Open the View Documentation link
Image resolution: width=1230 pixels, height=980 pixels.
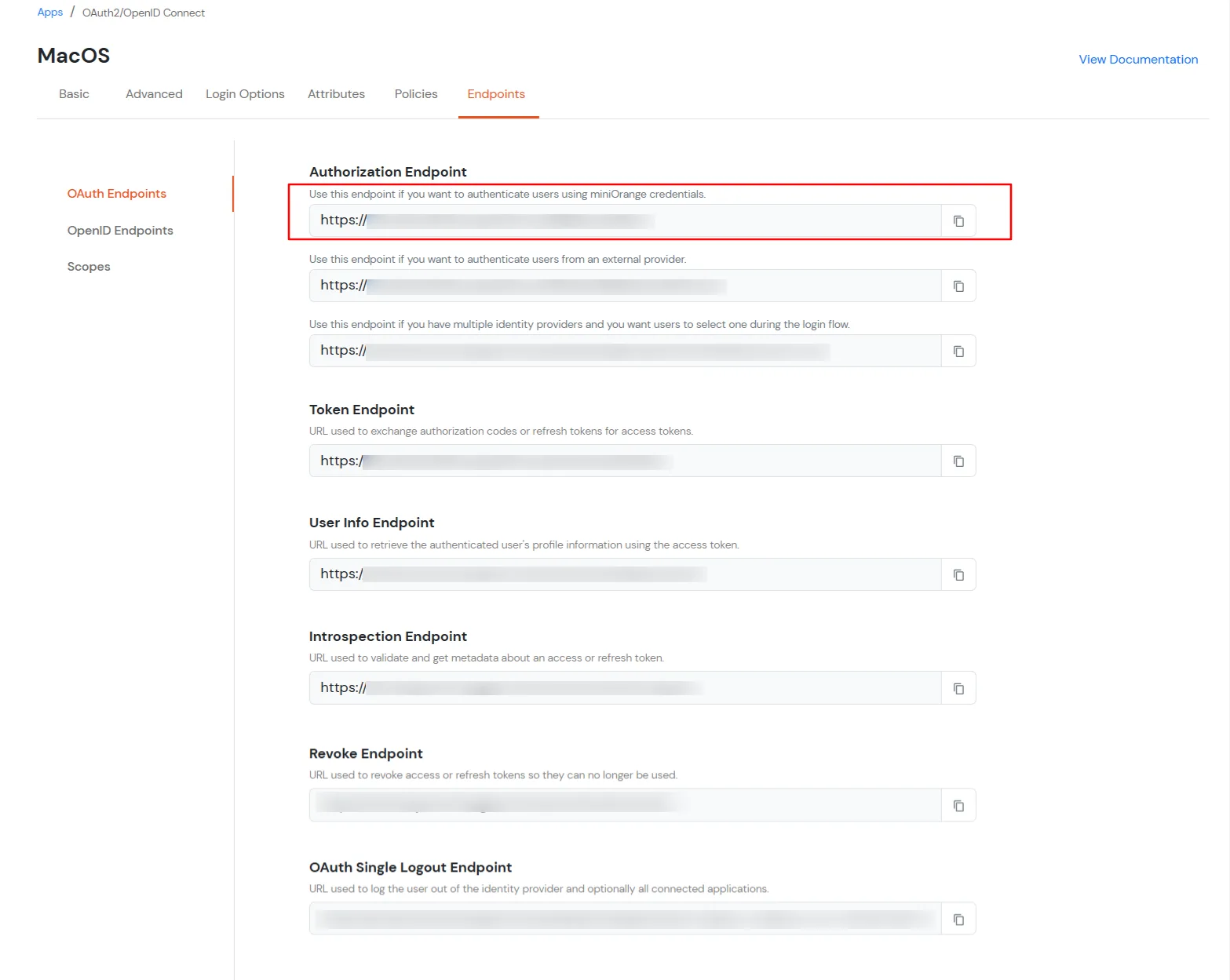click(1138, 60)
